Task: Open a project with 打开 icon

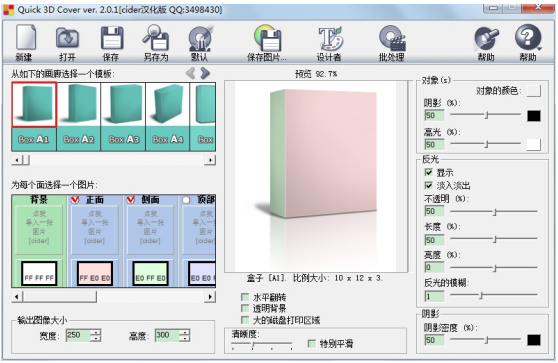Action: tap(67, 38)
